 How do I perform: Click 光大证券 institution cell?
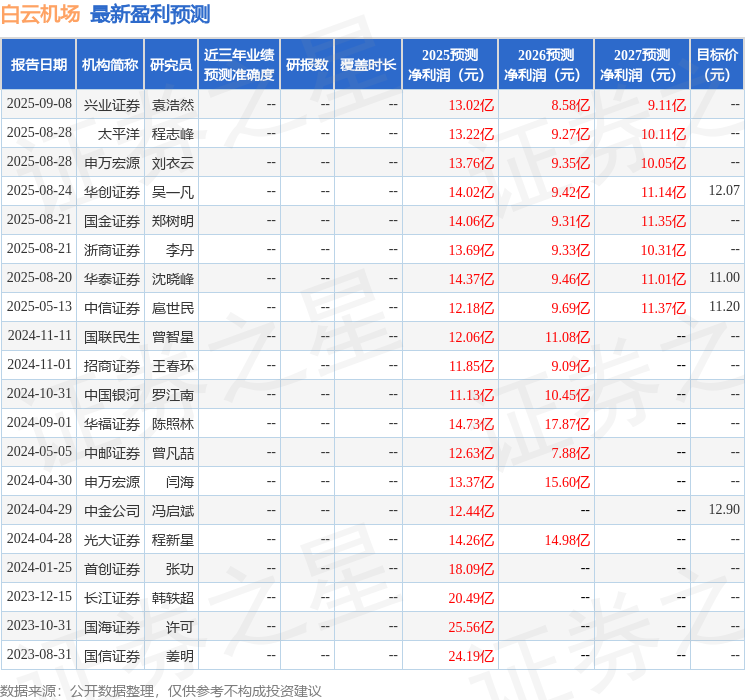(x=112, y=540)
